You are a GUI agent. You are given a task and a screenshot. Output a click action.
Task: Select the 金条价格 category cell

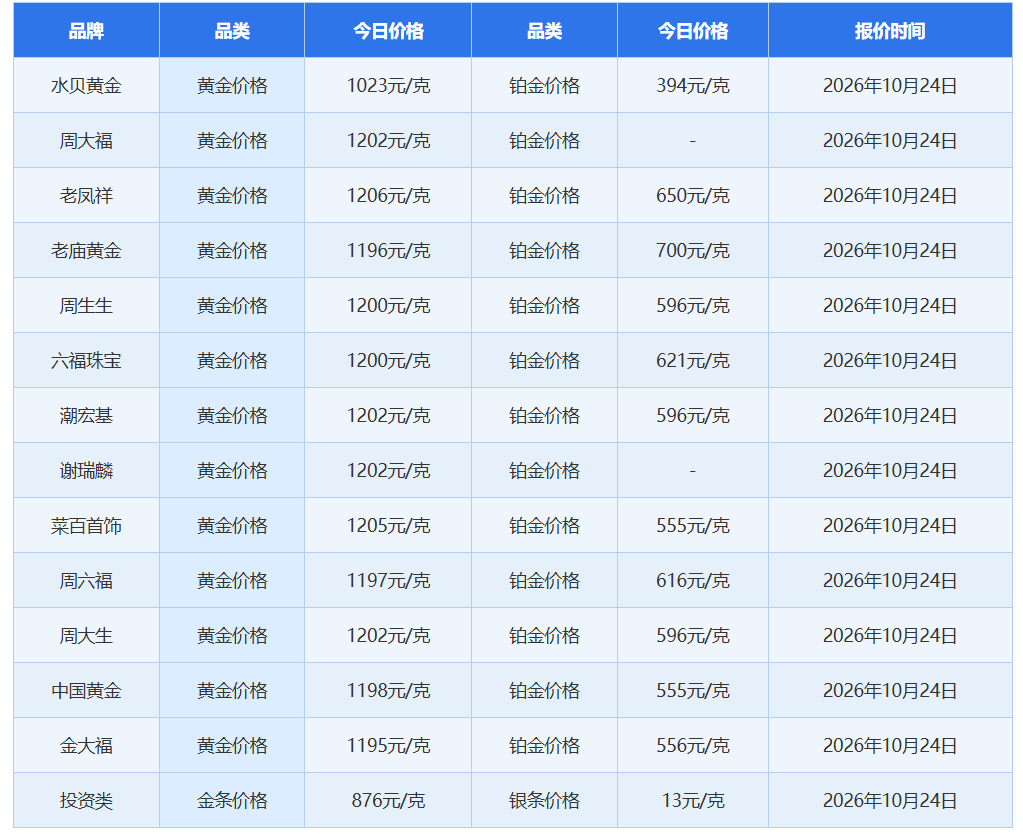pos(232,801)
